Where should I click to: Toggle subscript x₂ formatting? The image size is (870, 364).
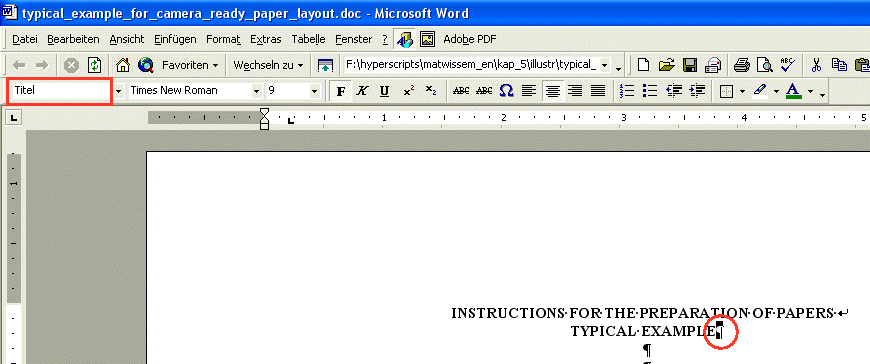[x=431, y=91]
